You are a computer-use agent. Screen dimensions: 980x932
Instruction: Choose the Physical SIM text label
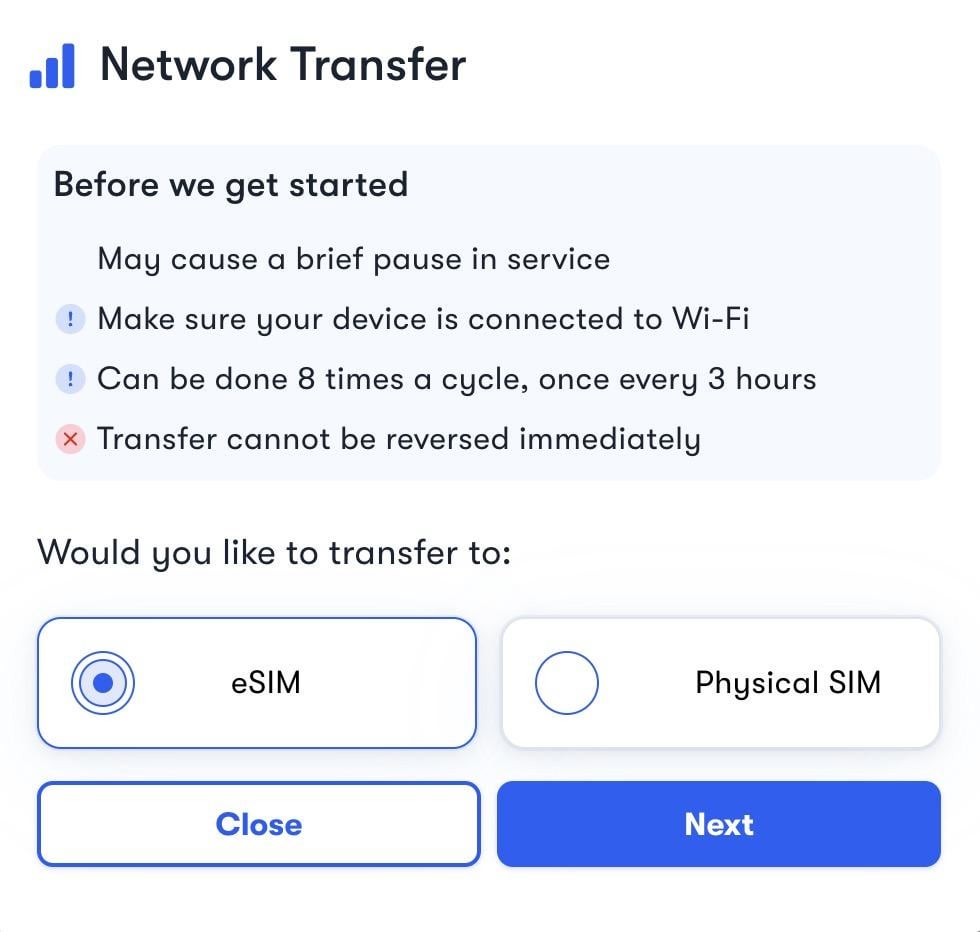(x=788, y=683)
